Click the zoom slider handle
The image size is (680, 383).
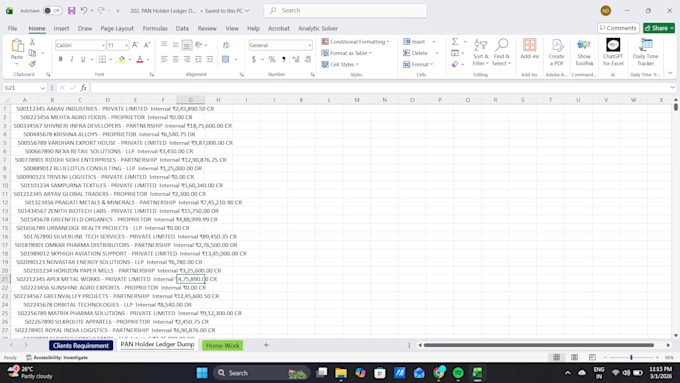tap(631, 357)
